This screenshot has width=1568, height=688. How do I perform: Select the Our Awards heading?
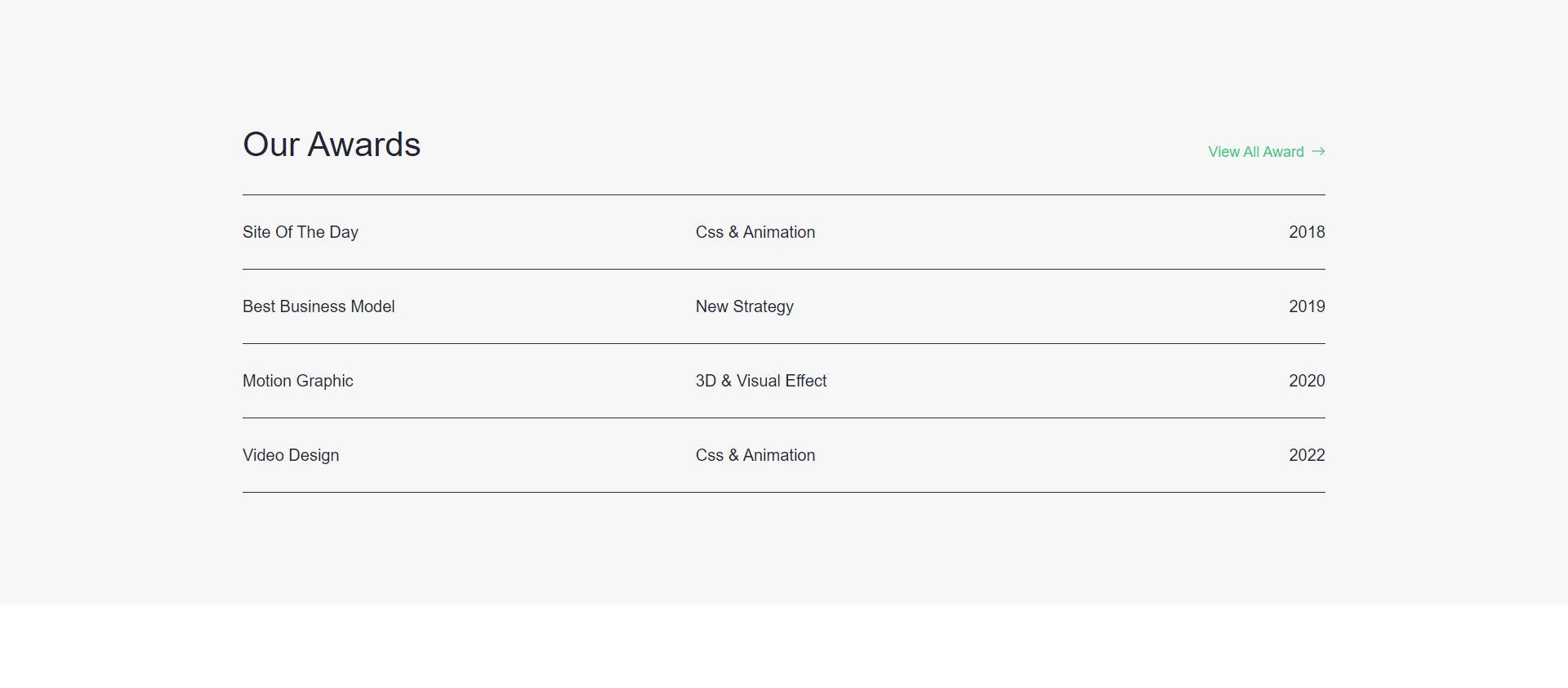pos(332,145)
